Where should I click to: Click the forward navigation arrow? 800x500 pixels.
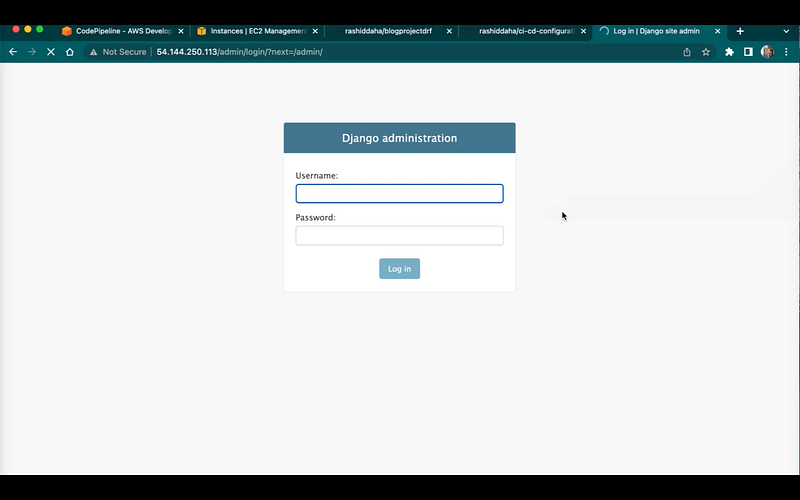pyautogui.click(x=32, y=52)
